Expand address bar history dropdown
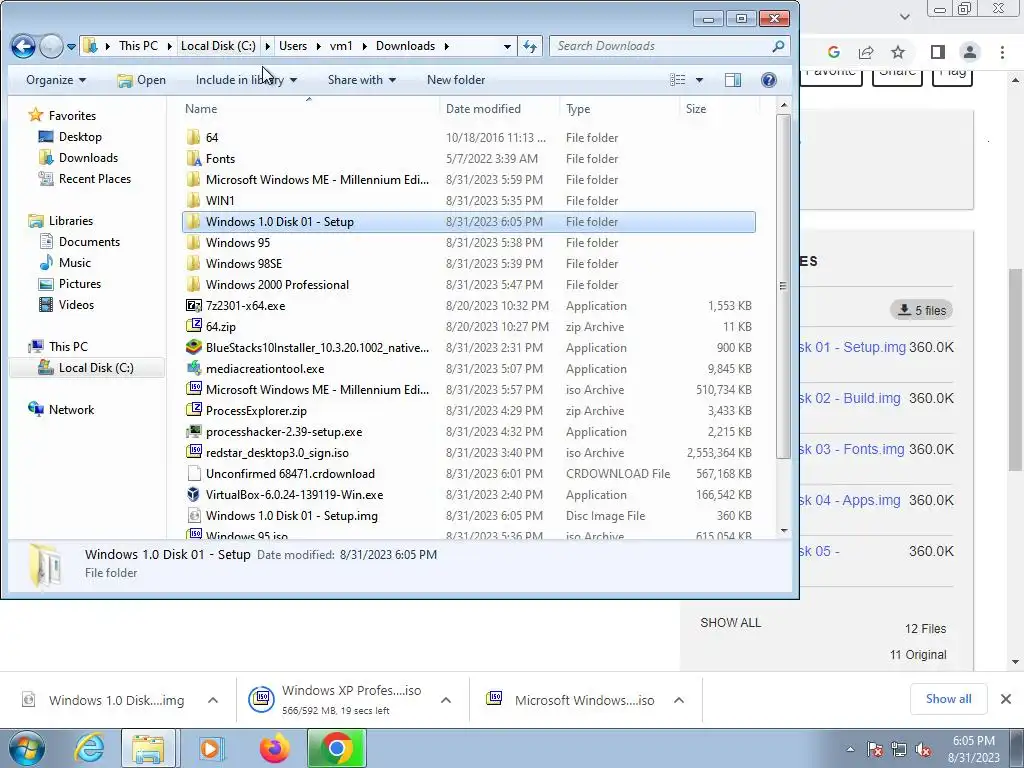 pos(507,46)
